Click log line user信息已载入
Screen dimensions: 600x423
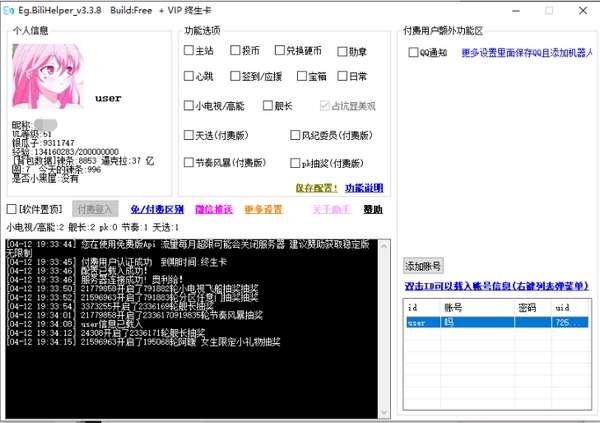click(75, 324)
